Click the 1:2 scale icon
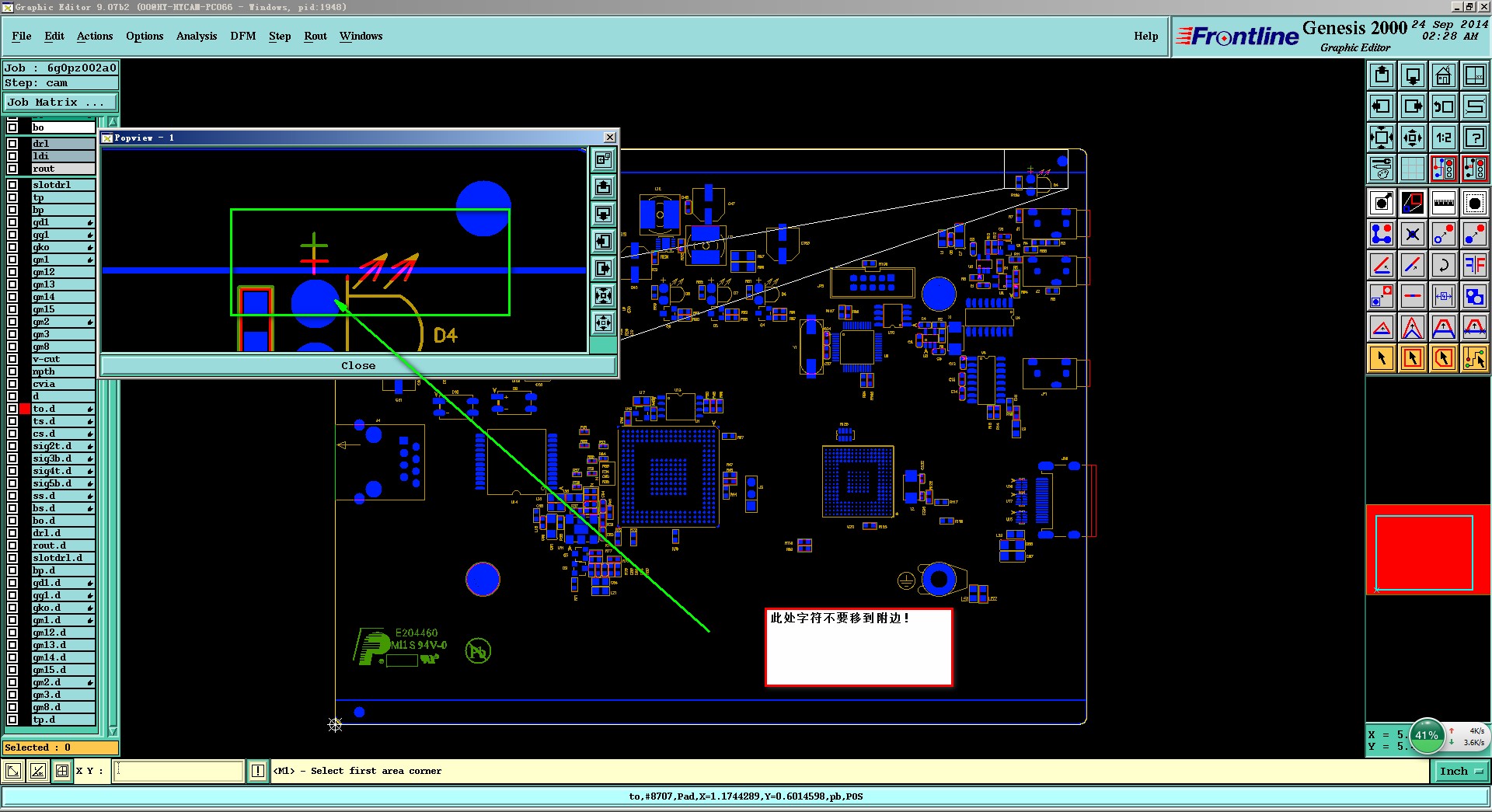The height and width of the screenshot is (812, 1492). [x=1444, y=138]
